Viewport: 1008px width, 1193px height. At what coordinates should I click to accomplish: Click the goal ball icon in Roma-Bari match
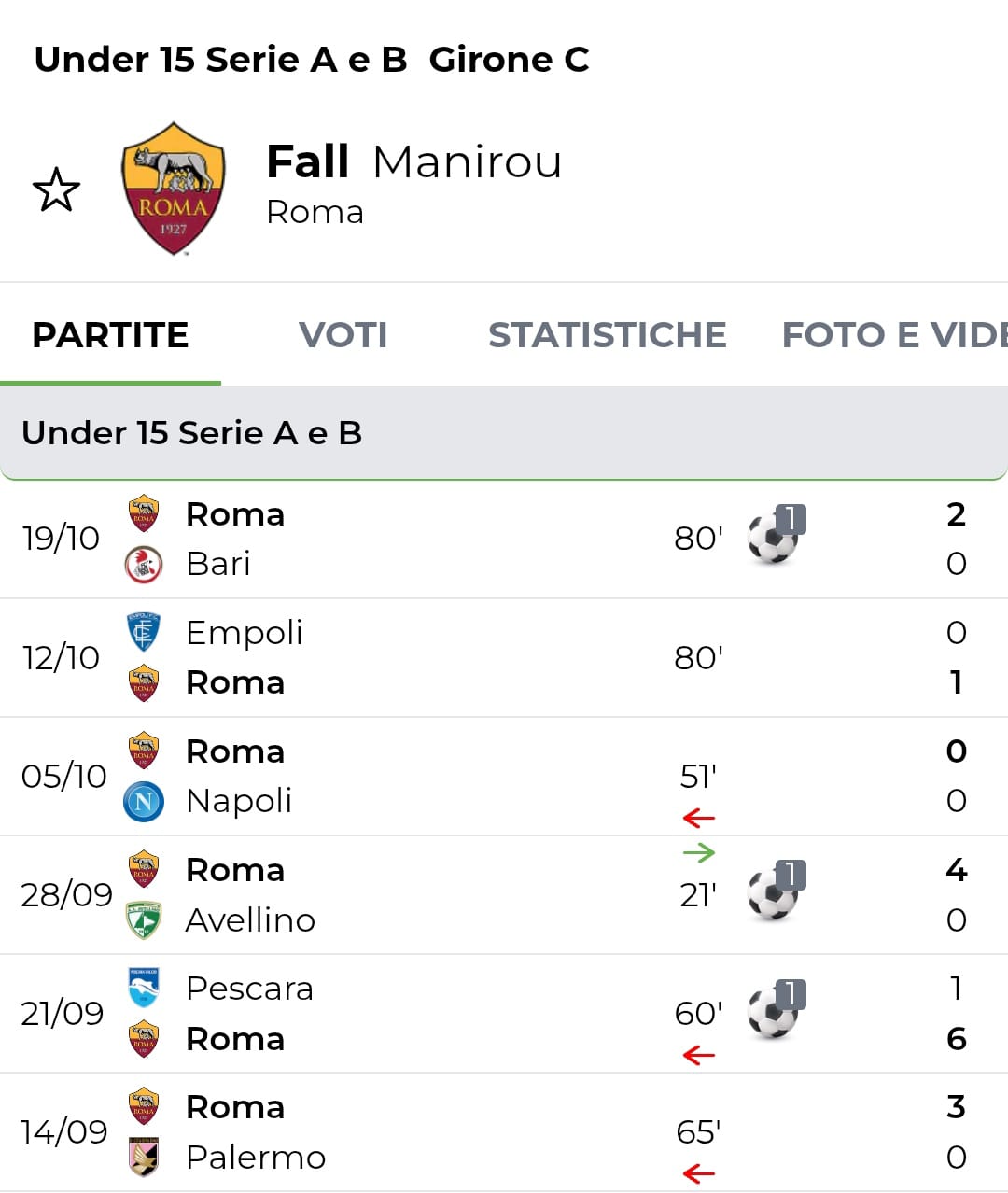pyautogui.click(x=775, y=536)
